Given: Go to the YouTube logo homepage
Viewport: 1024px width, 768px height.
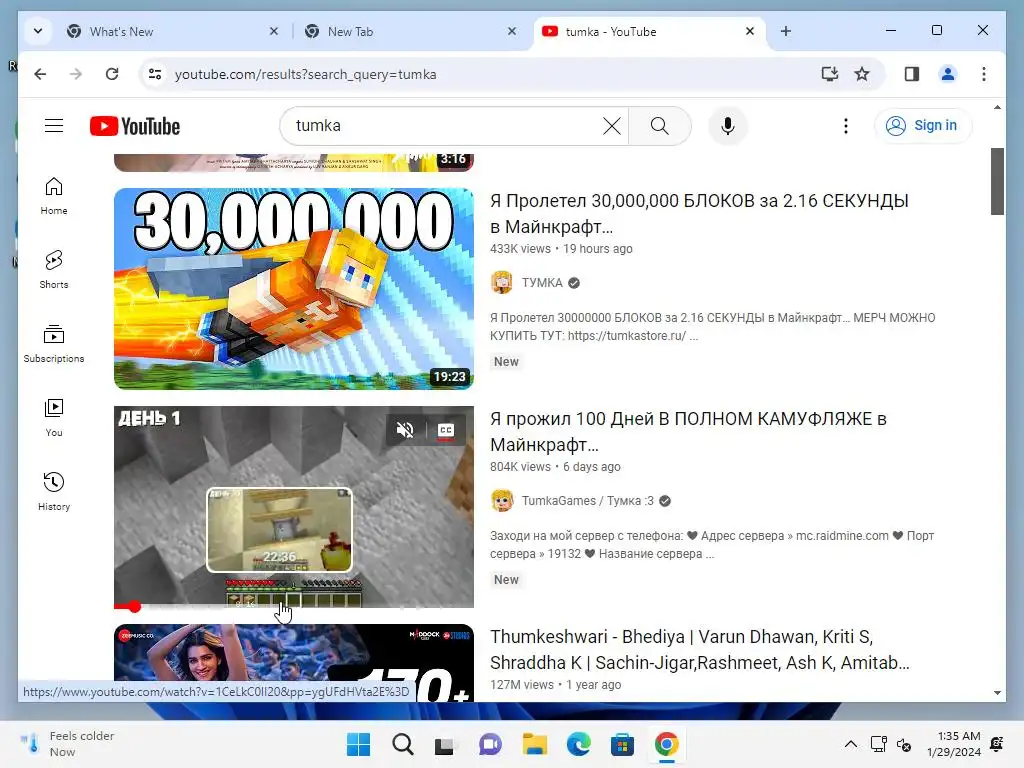Looking at the screenshot, I should (x=135, y=126).
